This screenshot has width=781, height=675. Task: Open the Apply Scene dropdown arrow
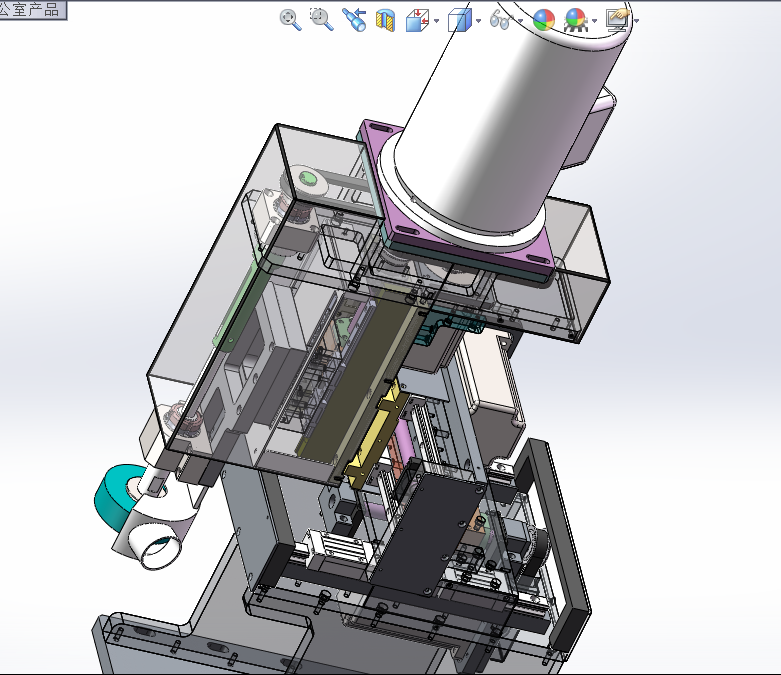coord(595,21)
